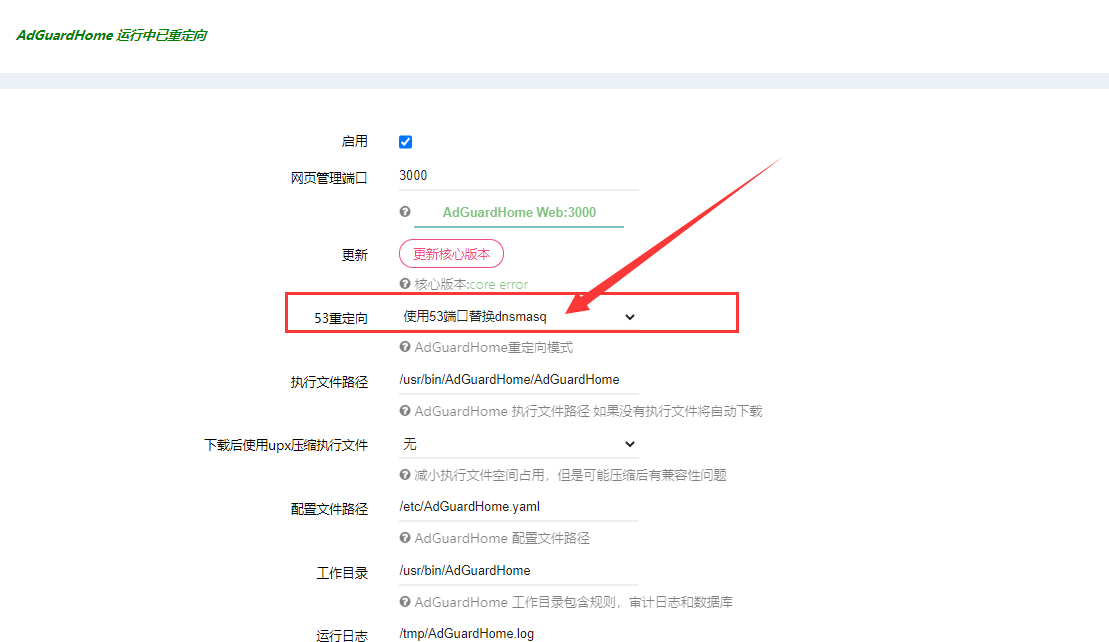This screenshot has height=642, width=1109.
Task: Open the AdGuardHome Web:3000 link
Action: pos(518,212)
